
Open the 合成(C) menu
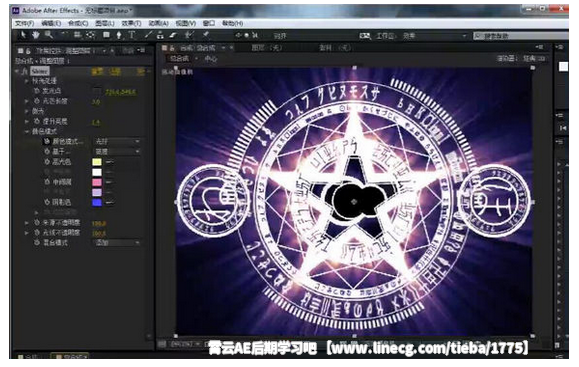pyautogui.click(x=78, y=23)
